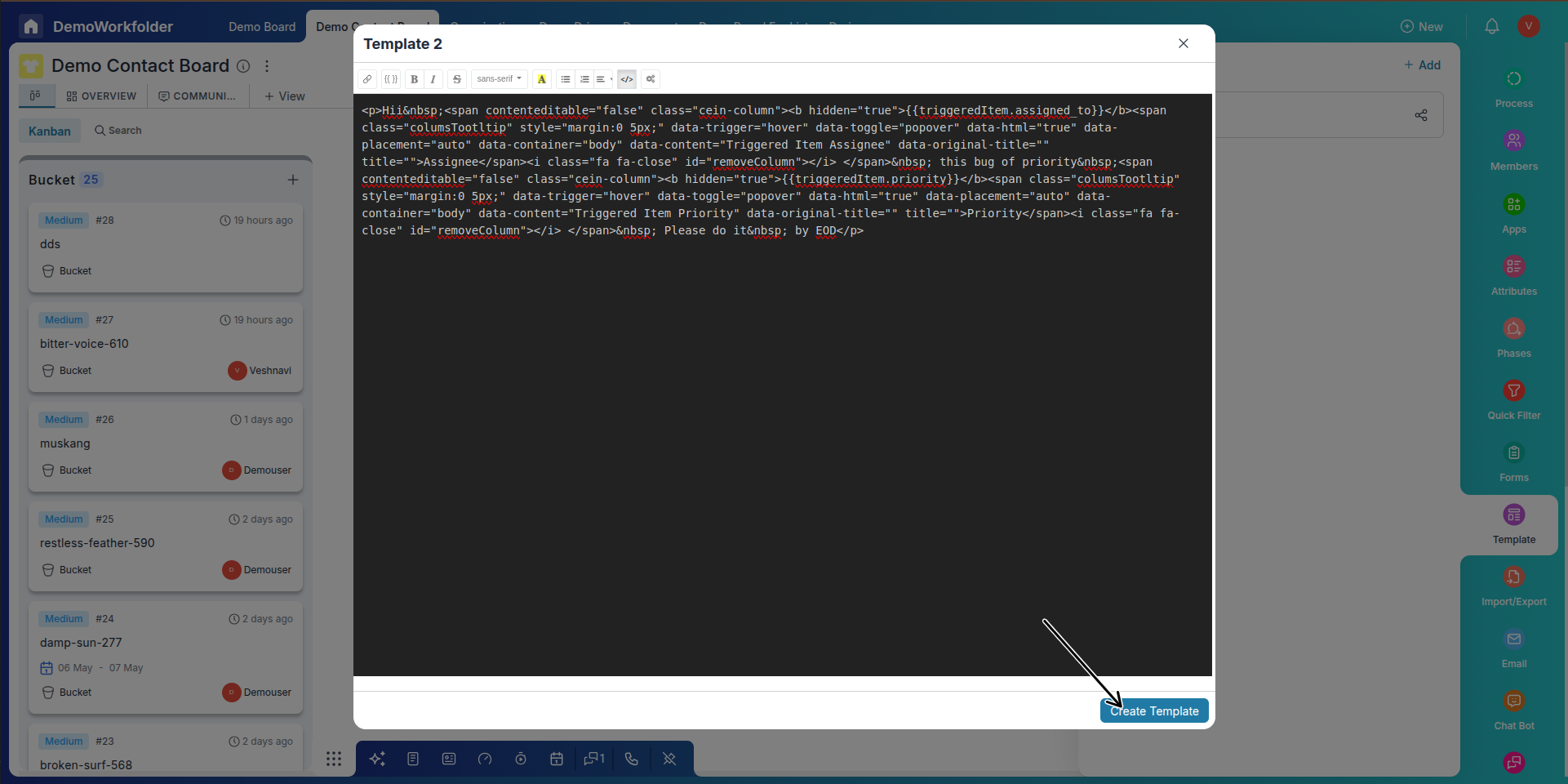Click the Add button in the template panel
1568x784 pixels.
[x=1422, y=65]
